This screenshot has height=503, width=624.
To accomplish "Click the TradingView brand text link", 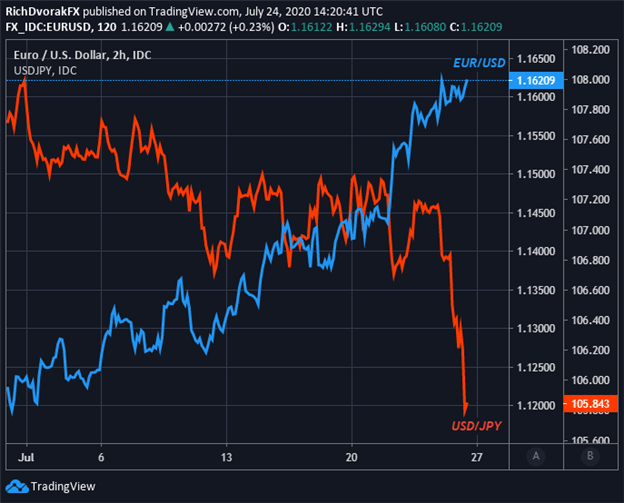I will point(63,486).
